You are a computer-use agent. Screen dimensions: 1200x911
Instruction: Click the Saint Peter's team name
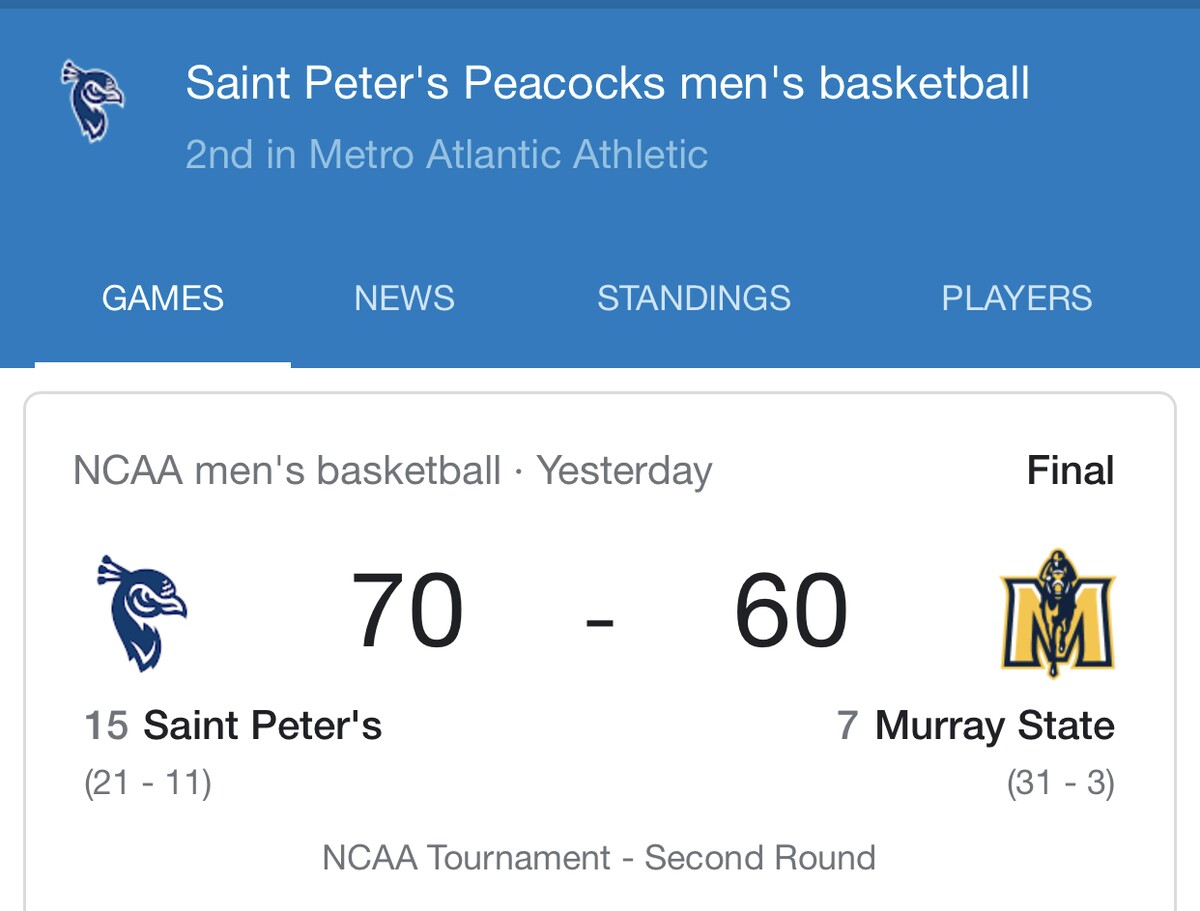262,726
